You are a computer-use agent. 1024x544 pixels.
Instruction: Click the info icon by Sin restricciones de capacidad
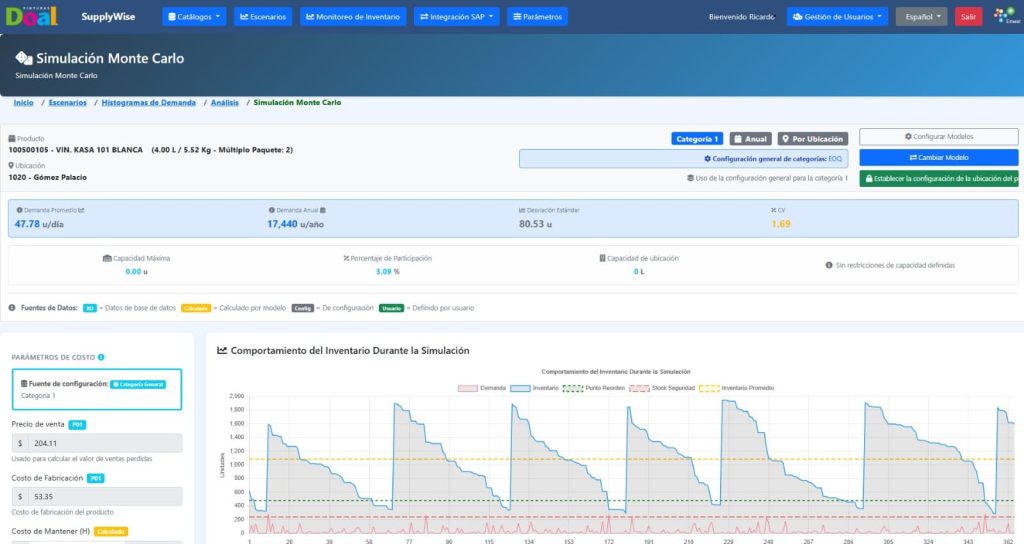coord(829,265)
